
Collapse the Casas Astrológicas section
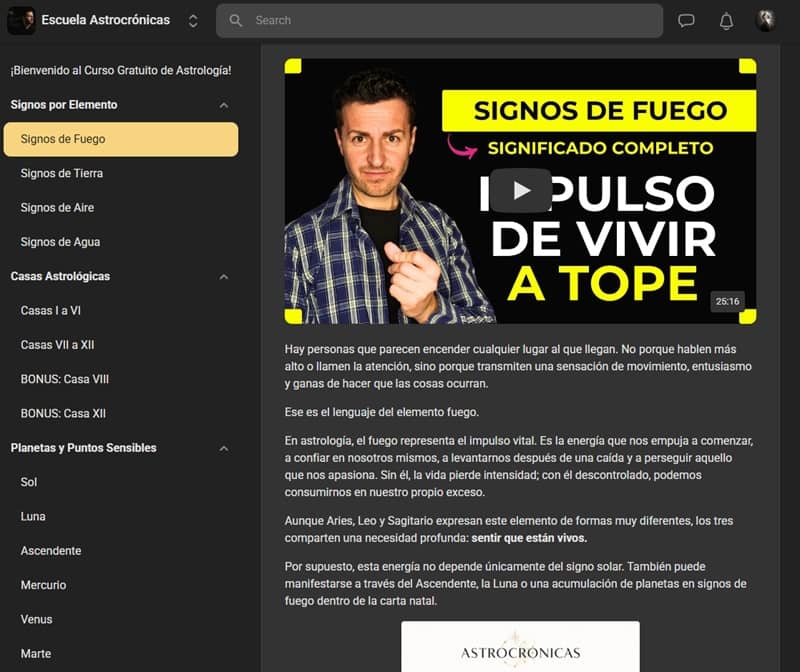coord(223,277)
